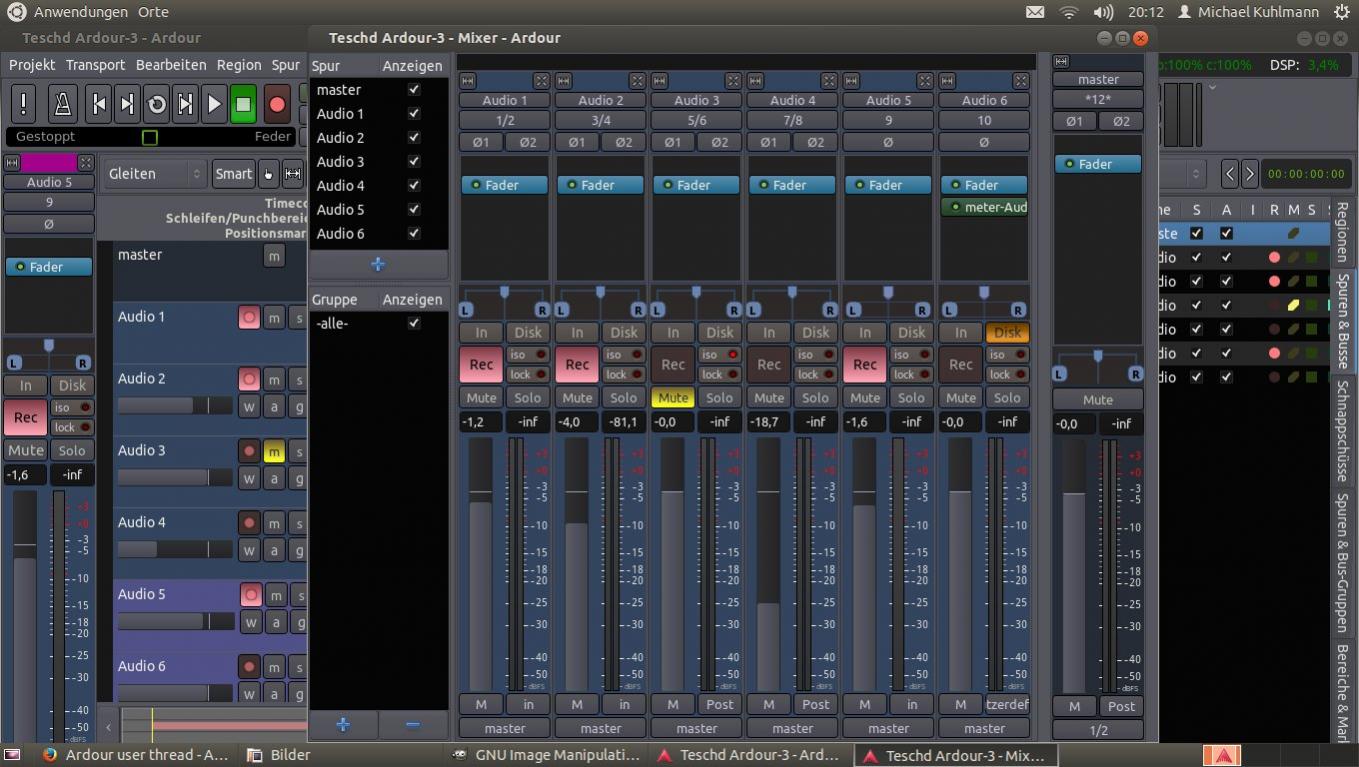This screenshot has height=767, width=1359.
Task: Open output button master under Audio 2
Action: pos(601,728)
